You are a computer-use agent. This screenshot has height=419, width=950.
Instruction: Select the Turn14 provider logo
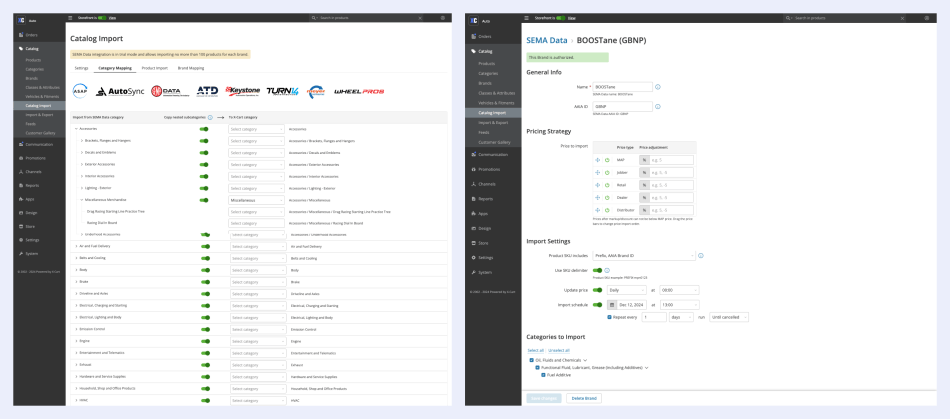click(283, 91)
